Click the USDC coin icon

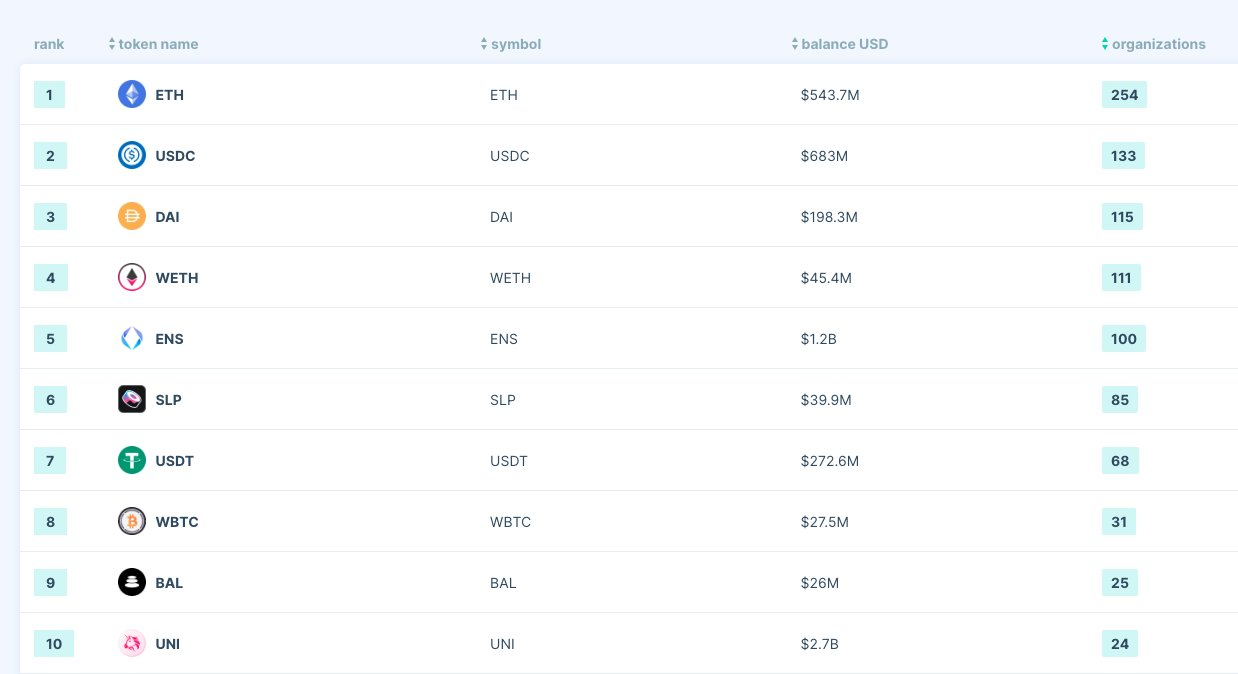click(132, 156)
